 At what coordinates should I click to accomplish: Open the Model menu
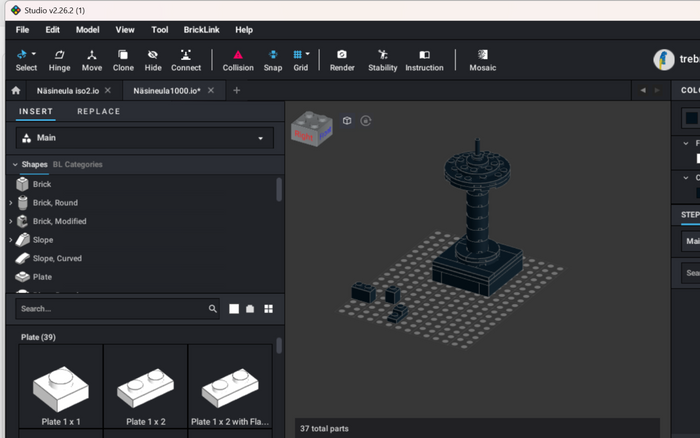[88, 30]
